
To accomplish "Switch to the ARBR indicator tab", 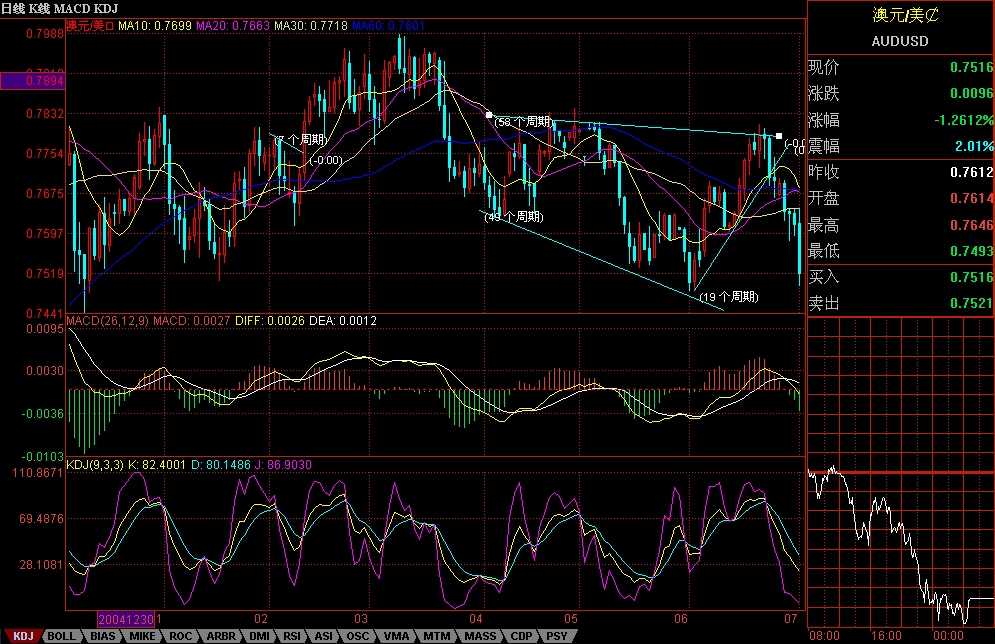I will click(x=220, y=635).
